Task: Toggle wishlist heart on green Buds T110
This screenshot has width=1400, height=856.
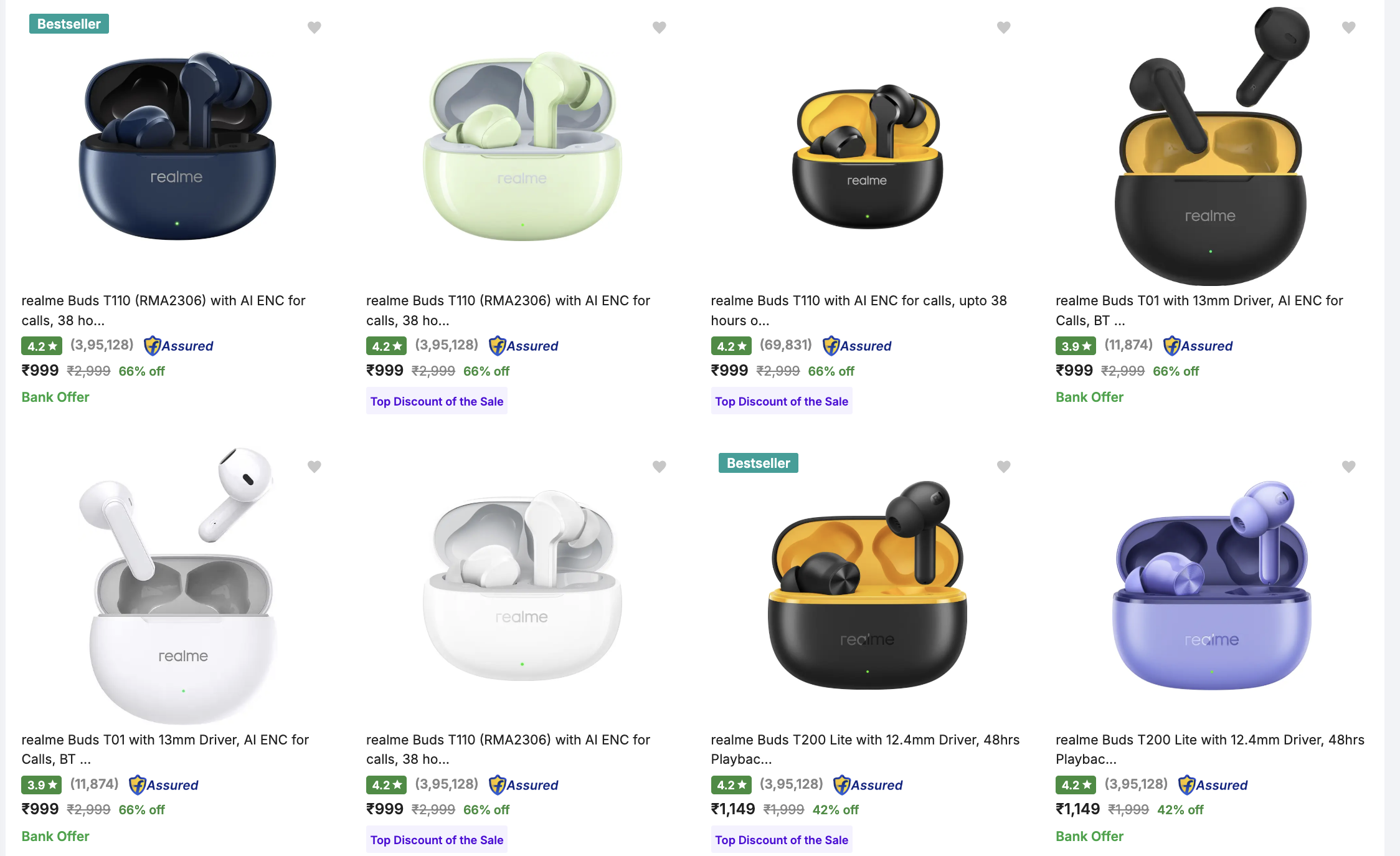Action: coord(659,27)
